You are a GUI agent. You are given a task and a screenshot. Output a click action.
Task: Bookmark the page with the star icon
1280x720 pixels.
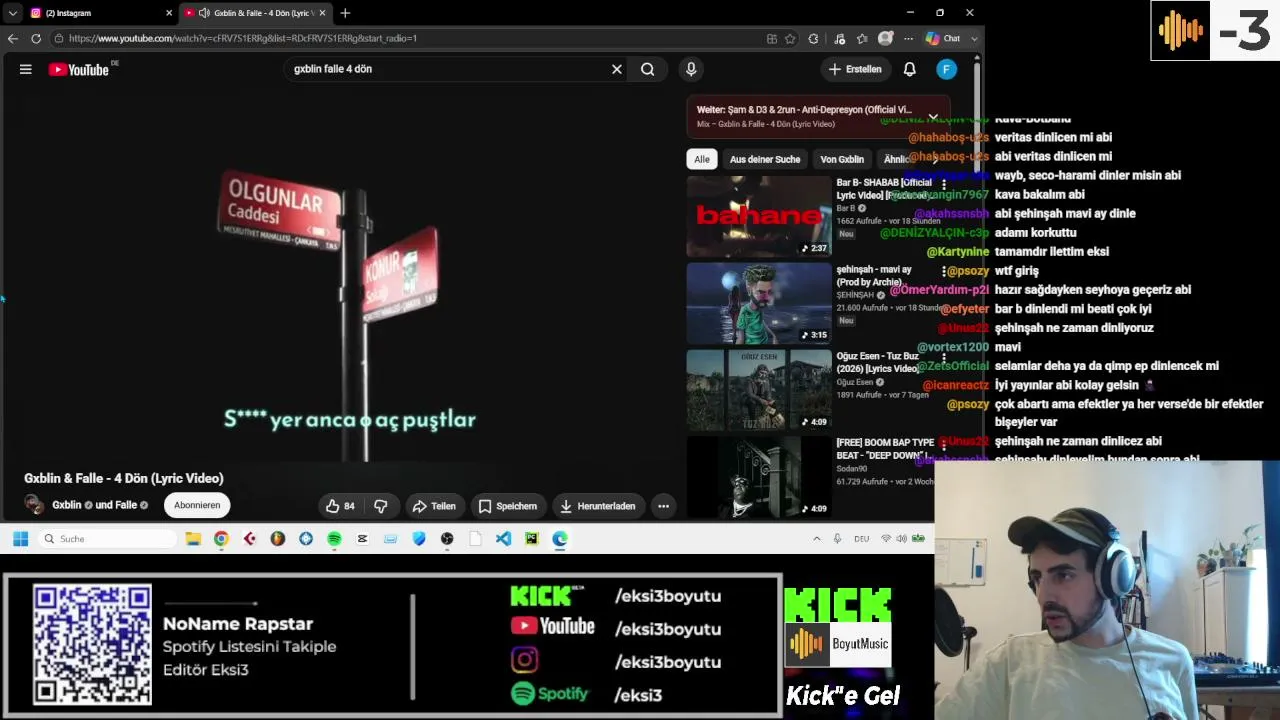pos(790,38)
